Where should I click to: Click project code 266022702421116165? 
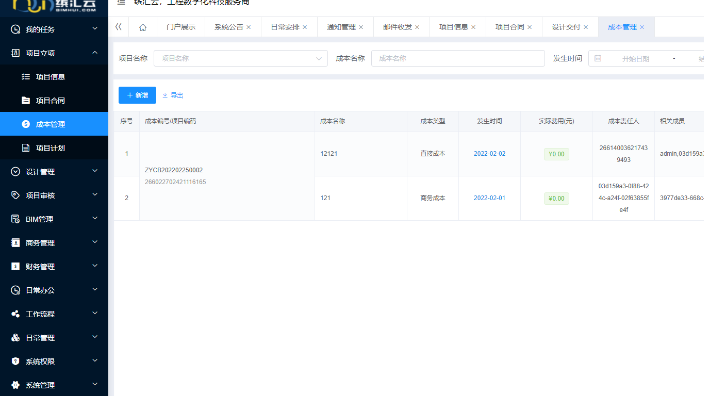point(176,182)
